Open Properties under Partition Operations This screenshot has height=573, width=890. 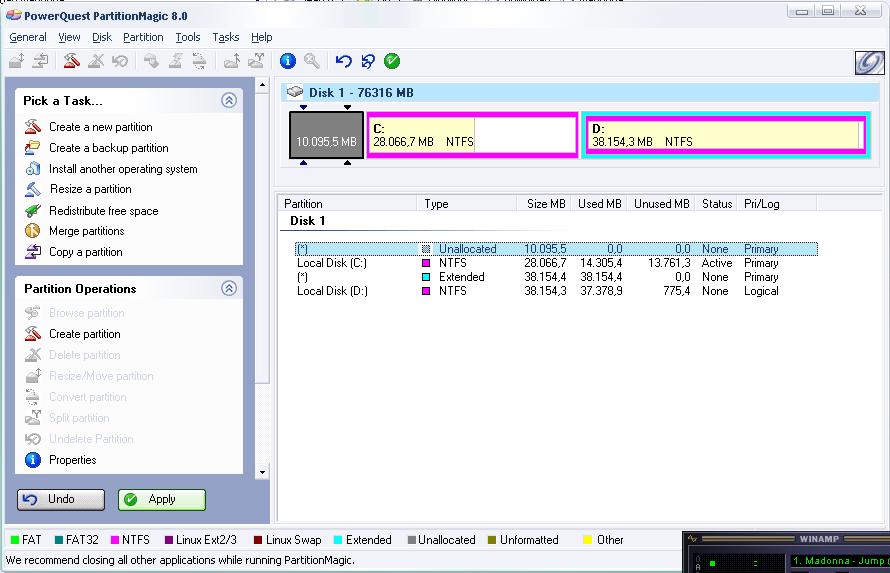pos(73,460)
